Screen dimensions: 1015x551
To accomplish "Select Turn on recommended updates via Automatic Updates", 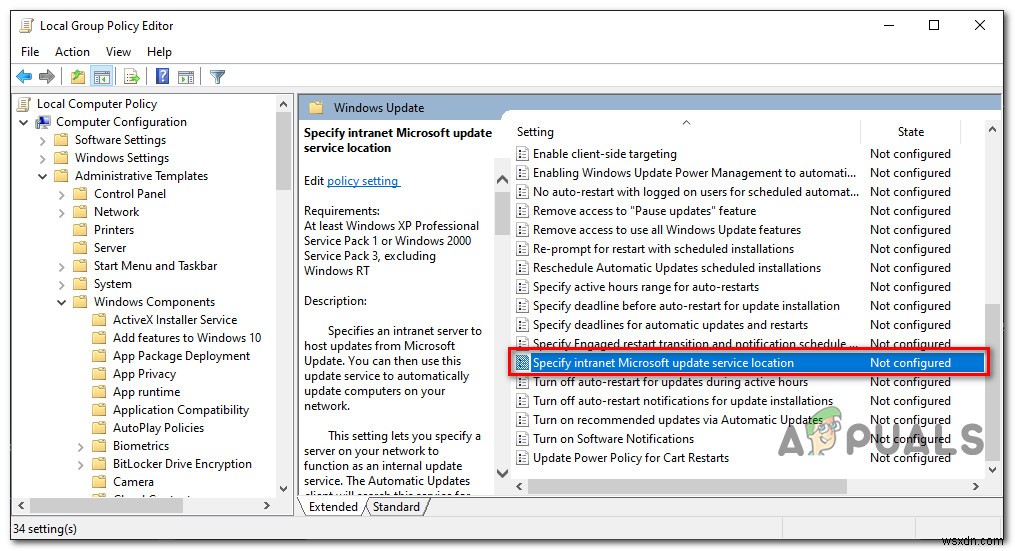I will (677, 420).
